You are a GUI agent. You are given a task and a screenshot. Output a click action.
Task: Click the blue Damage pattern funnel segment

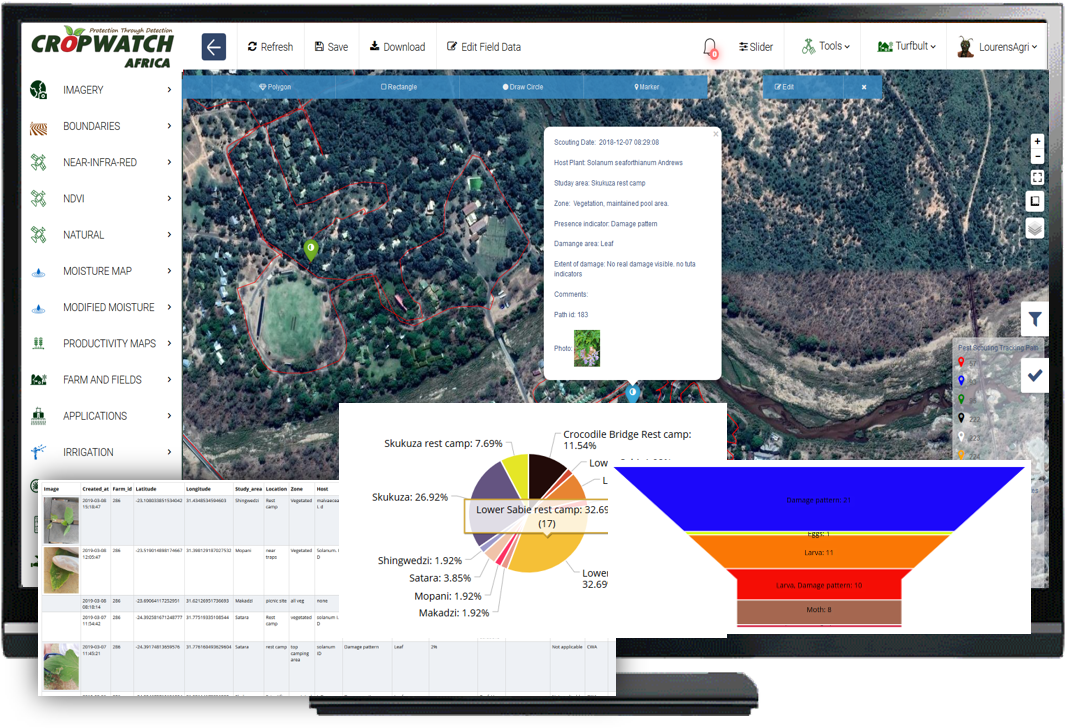(819, 500)
